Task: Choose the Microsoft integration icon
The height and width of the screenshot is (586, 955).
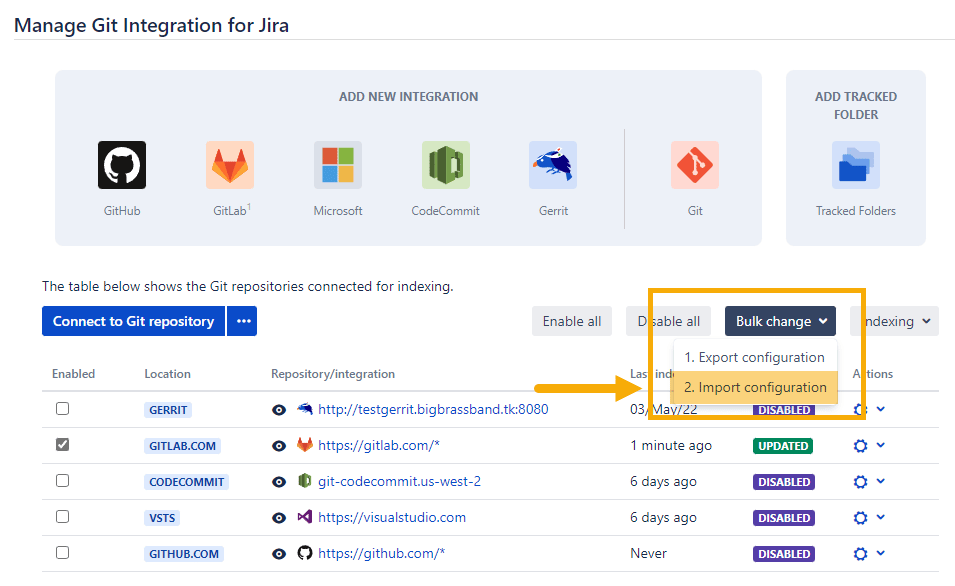Action: (338, 165)
